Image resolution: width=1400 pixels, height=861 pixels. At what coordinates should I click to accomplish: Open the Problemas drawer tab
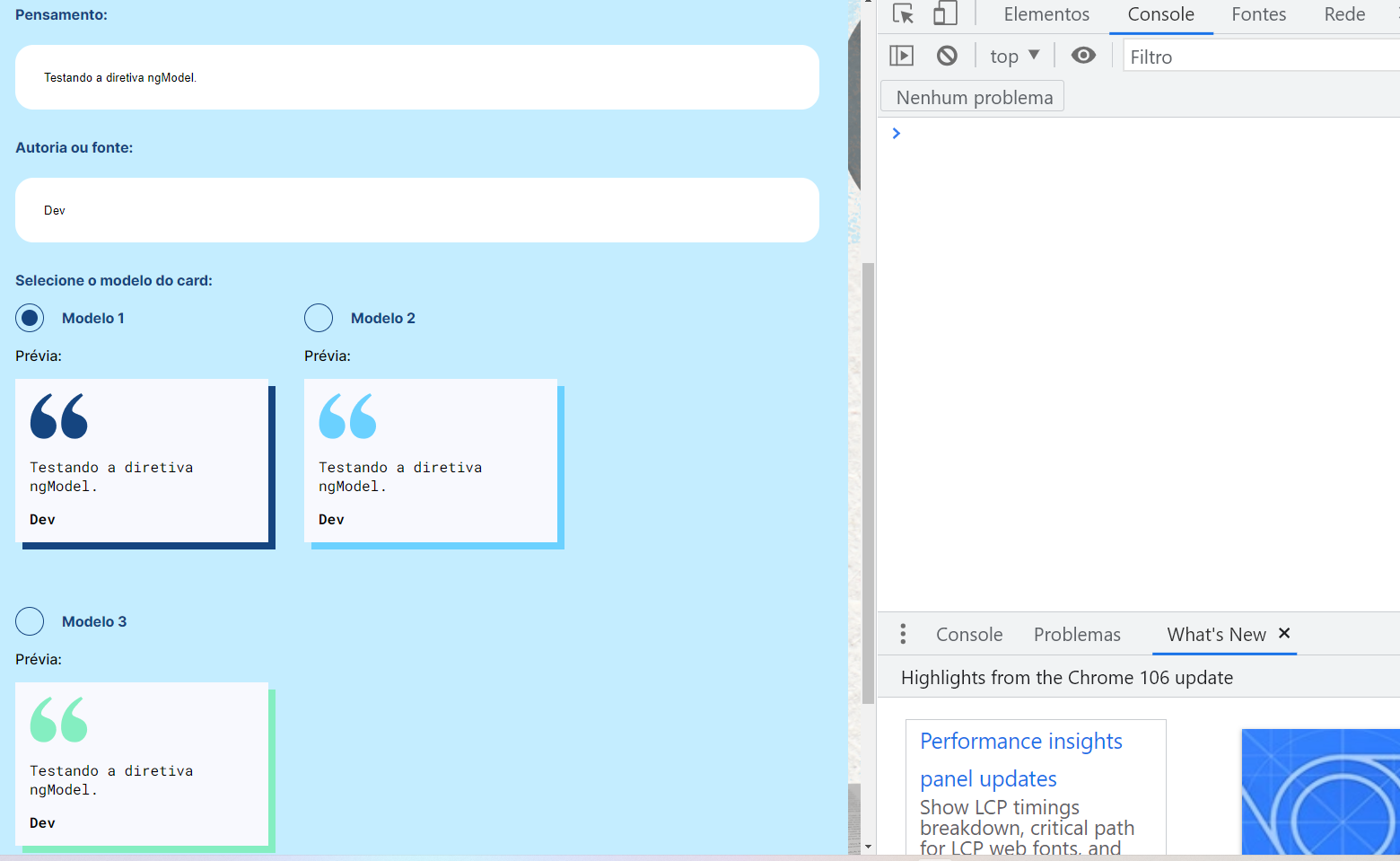click(x=1077, y=635)
